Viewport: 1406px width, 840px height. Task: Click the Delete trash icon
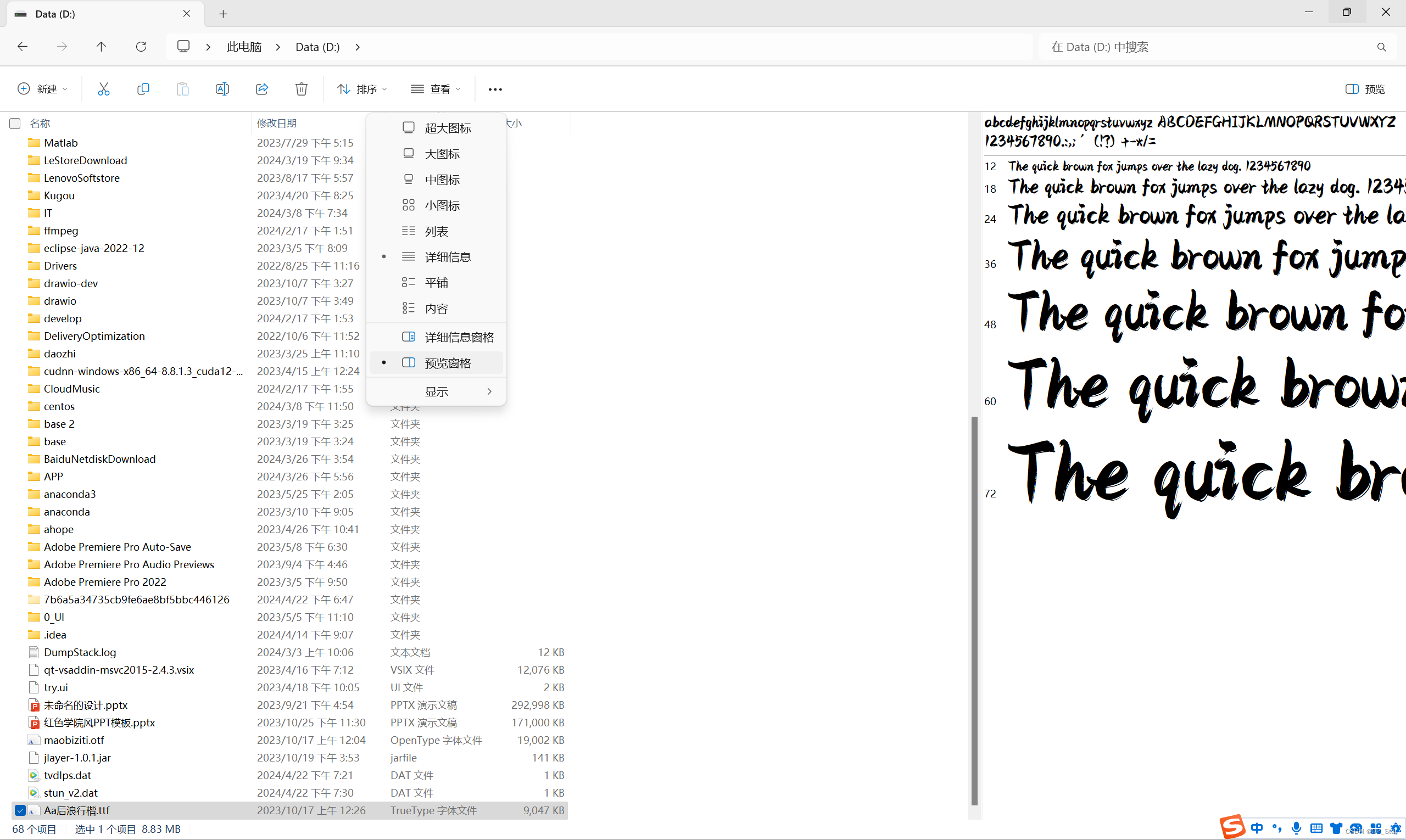point(301,89)
